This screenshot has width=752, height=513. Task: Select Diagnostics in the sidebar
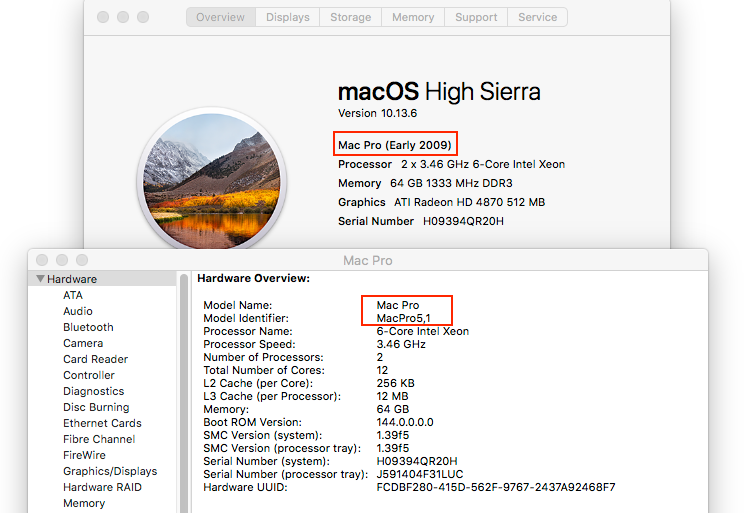(94, 391)
